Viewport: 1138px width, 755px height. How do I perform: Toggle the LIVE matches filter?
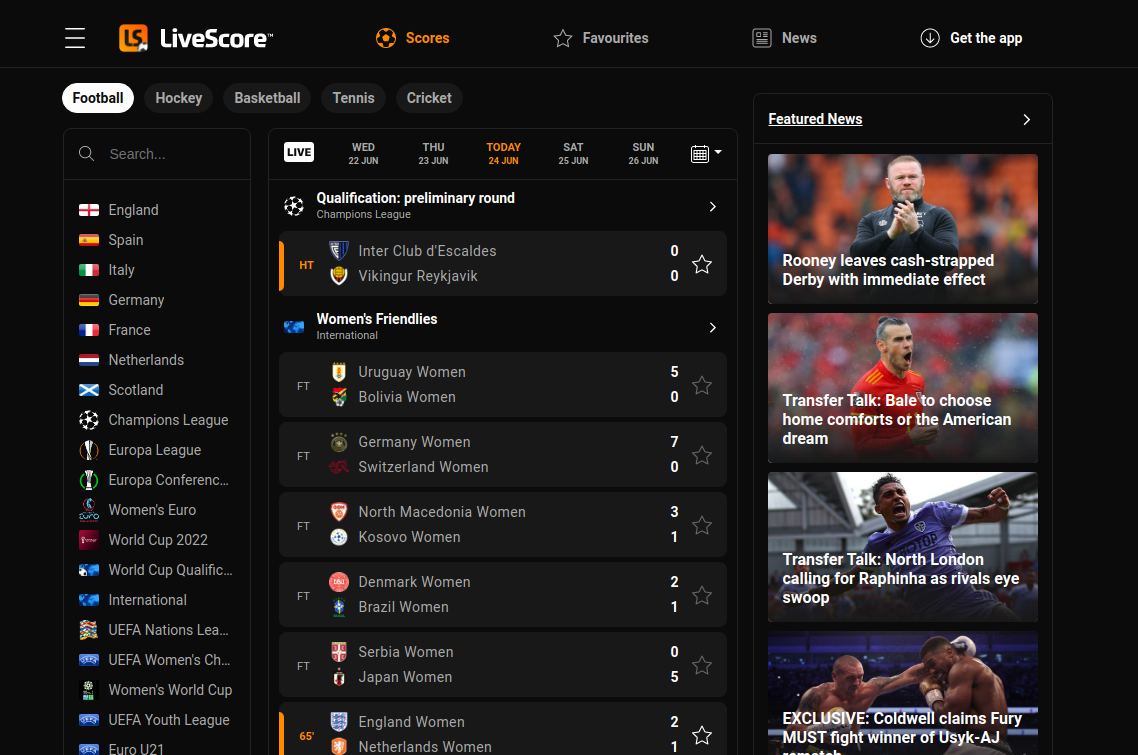[x=299, y=152]
